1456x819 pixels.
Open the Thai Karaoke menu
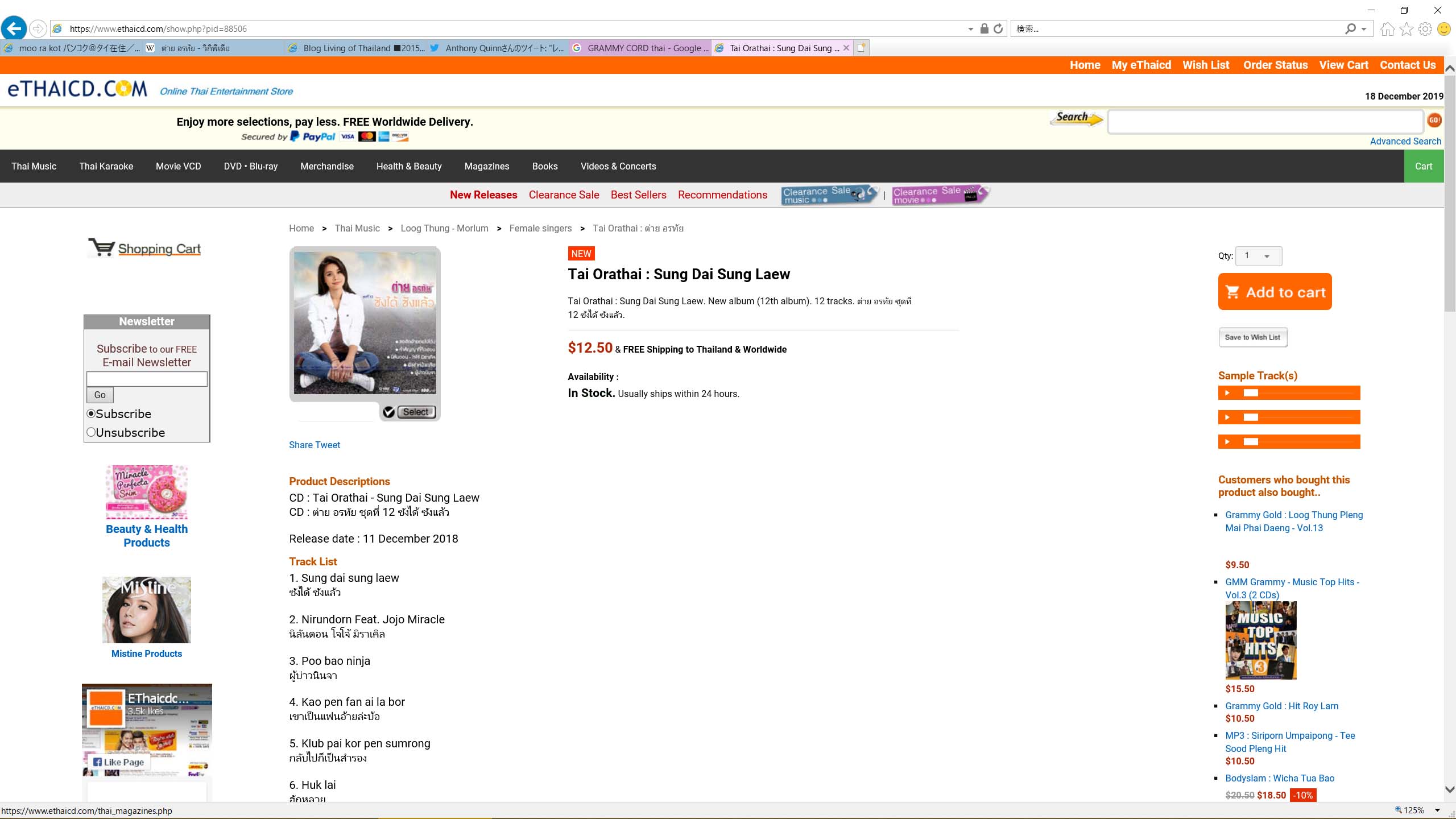pos(106,166)
